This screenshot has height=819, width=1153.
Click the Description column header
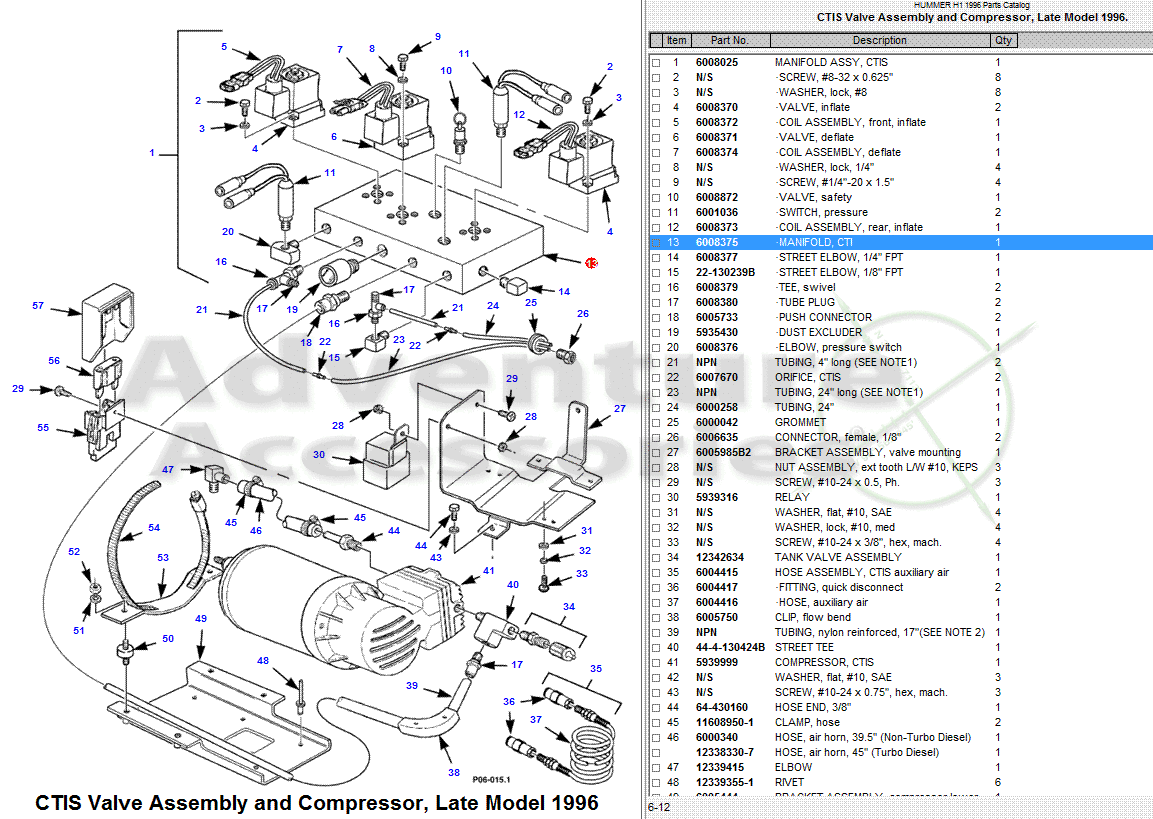coord(879,40)
